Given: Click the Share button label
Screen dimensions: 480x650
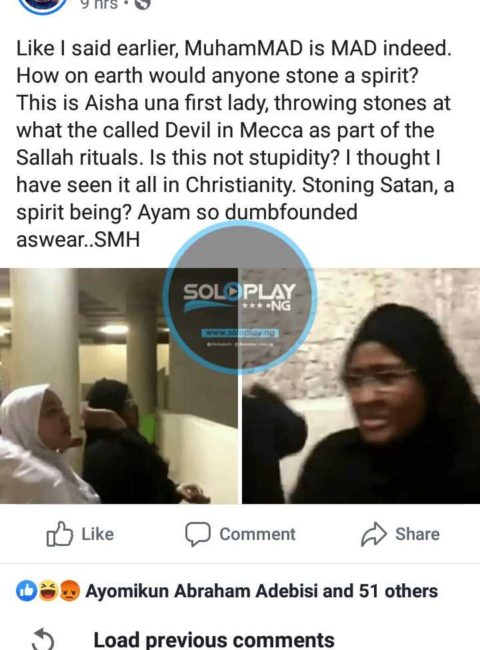Looking at the screenshot, I should [417, 534].
